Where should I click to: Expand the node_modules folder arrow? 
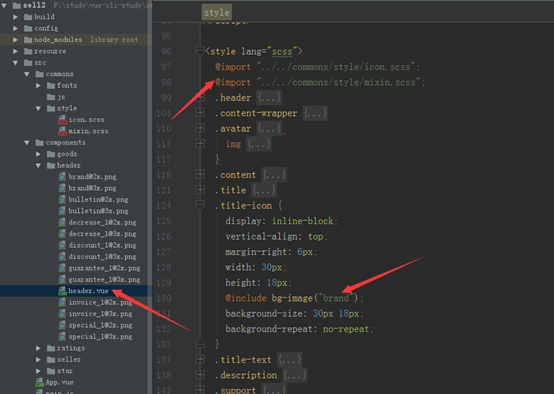tap(15, 40)
